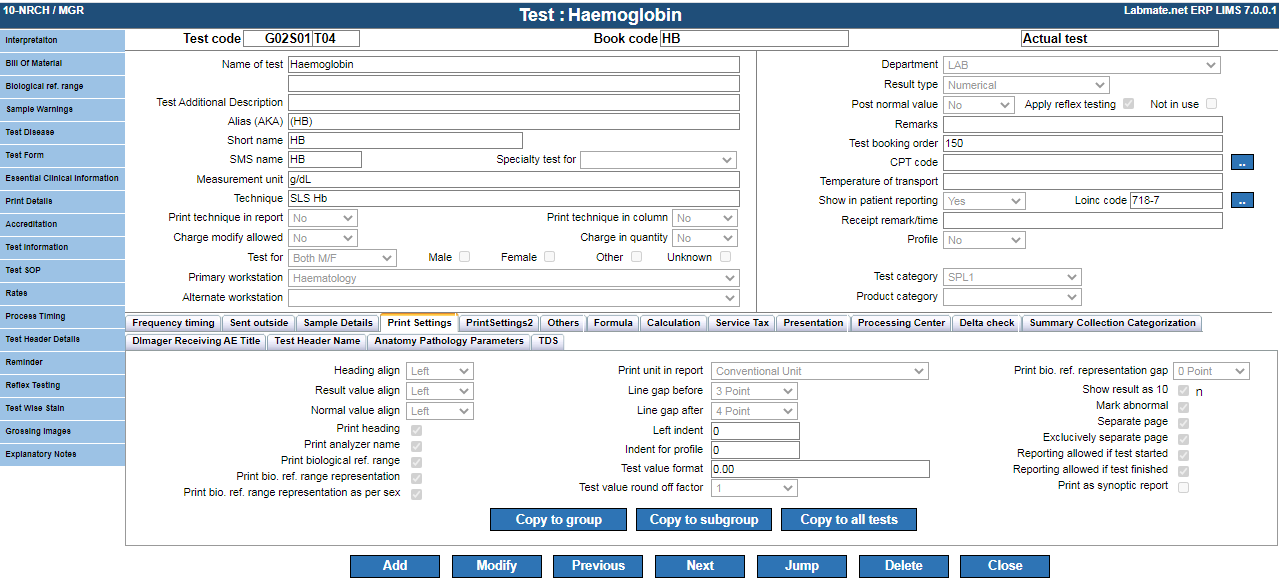Screen dimensions: 1279x581
Task: Toggle Print as synoptic report checkbox
Action: click(1184, 487)
